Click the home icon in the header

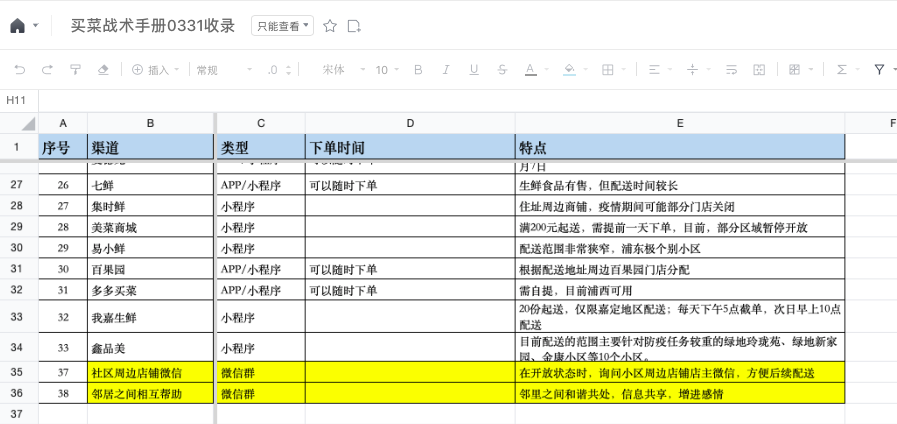pyautogui.click(x=18, y=26)
